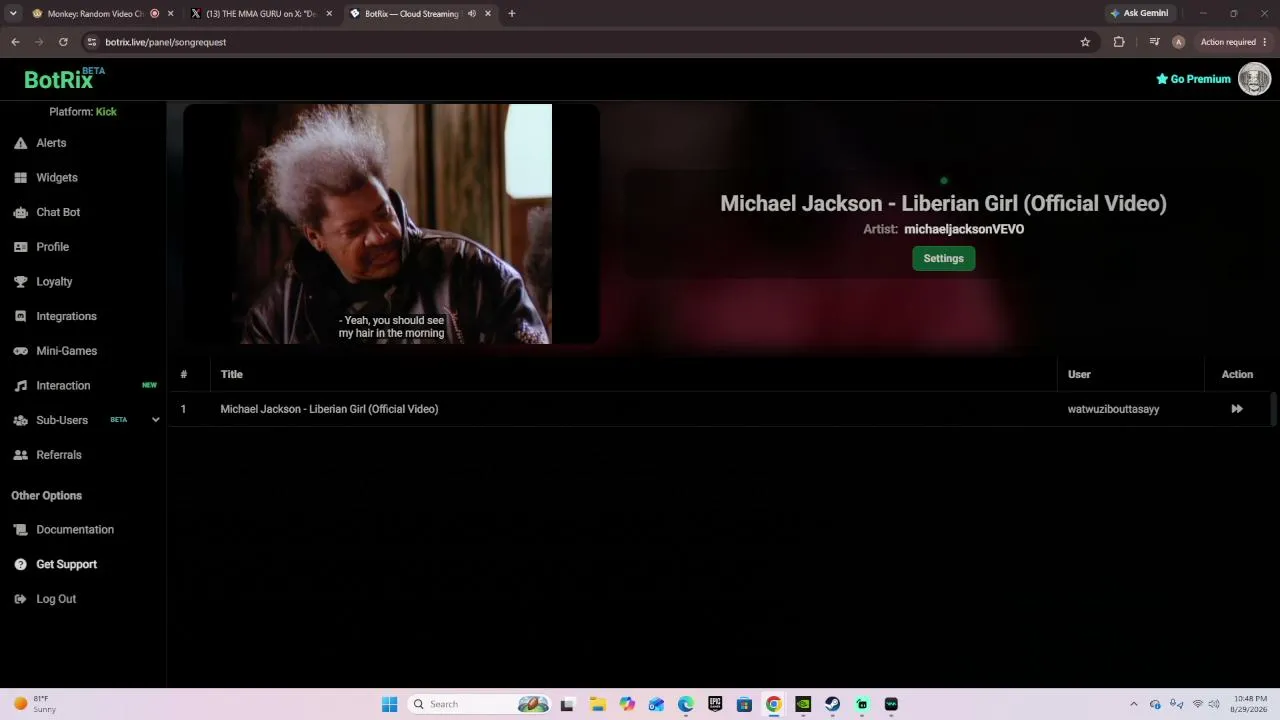Mute the BotRix tab audio
This screenshot has height=720, width=1280.
pyautogui.click(x=472, y=14)
